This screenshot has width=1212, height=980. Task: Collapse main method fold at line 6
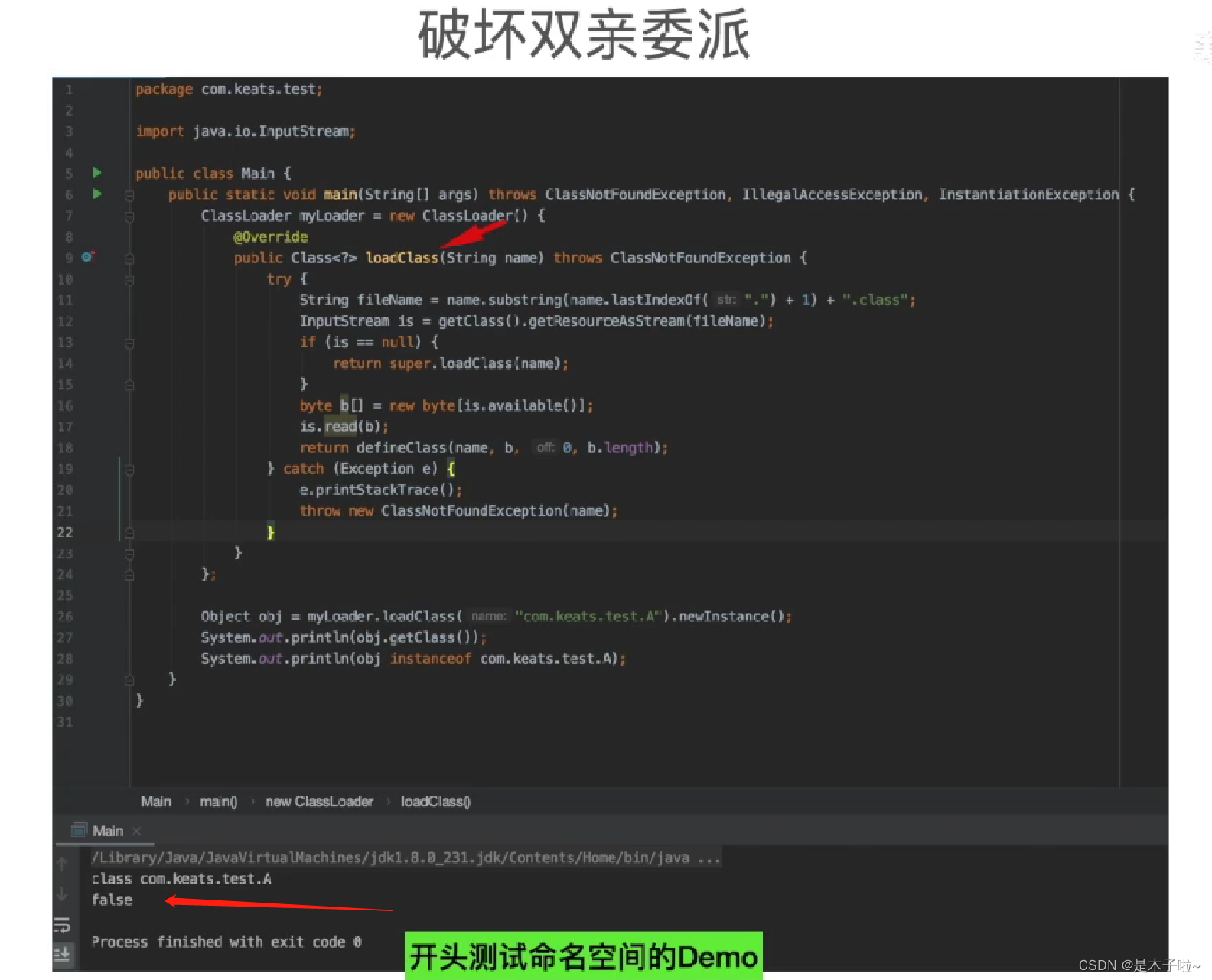pos(129,196)
